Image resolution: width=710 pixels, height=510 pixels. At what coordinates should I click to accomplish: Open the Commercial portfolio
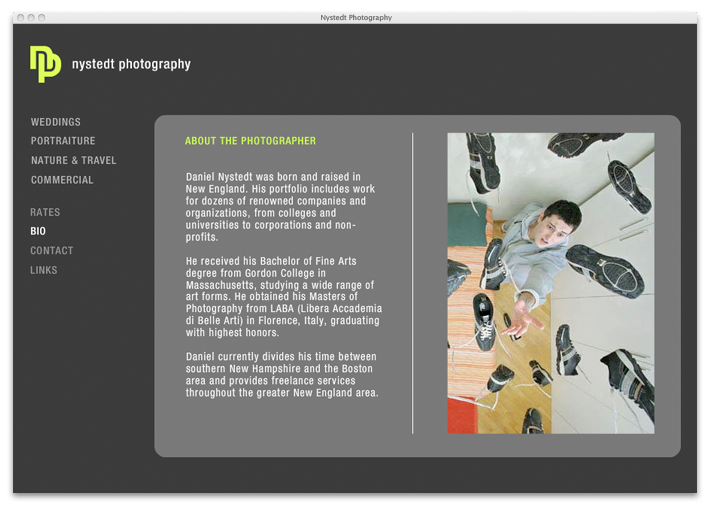[62, 180]
